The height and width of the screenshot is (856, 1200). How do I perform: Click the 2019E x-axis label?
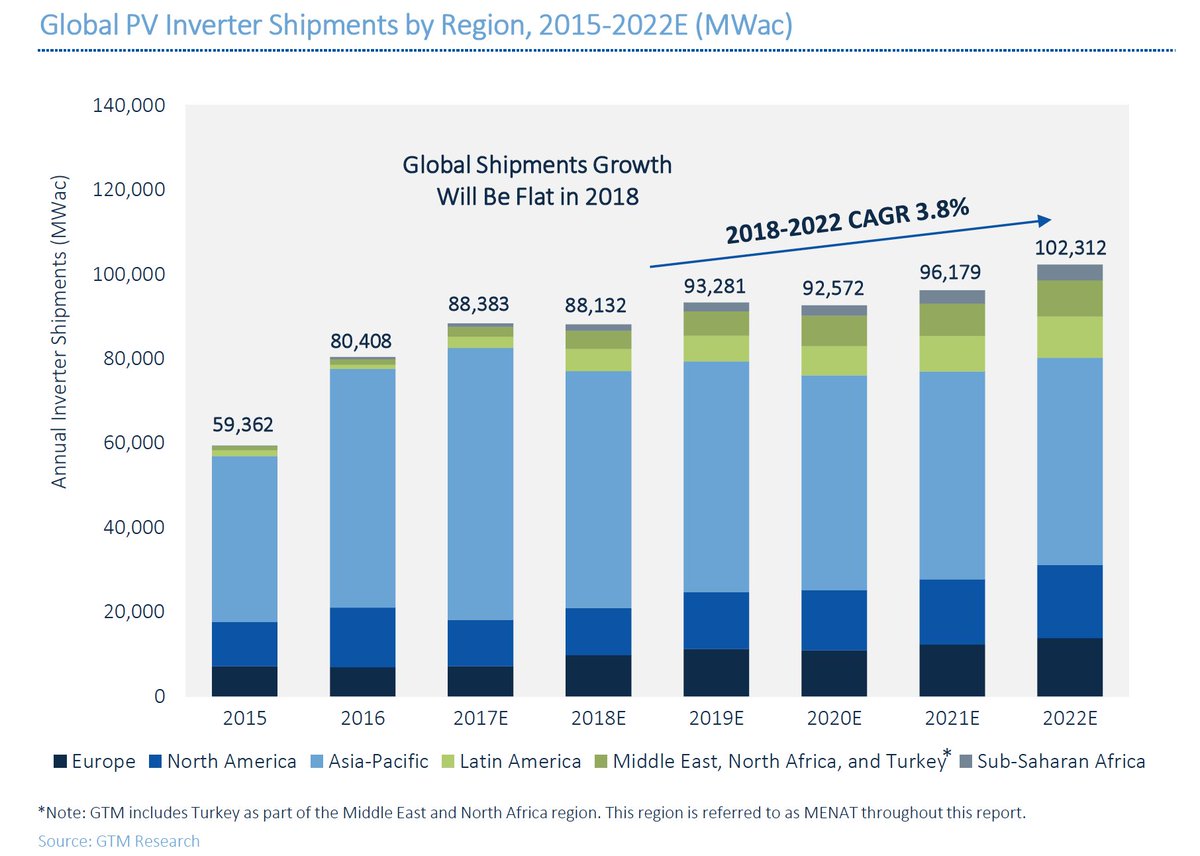[x=717, y=718]
